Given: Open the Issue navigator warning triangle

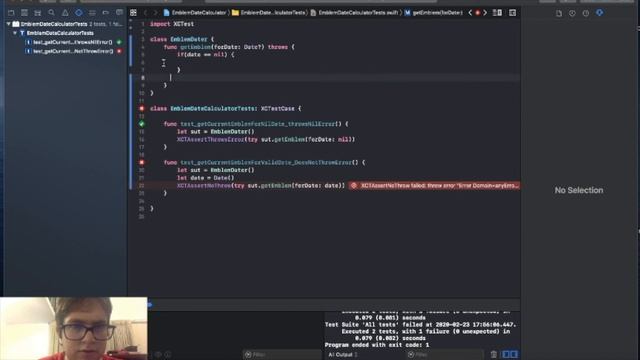Looking at the screenshot, I should pos(65,13).
